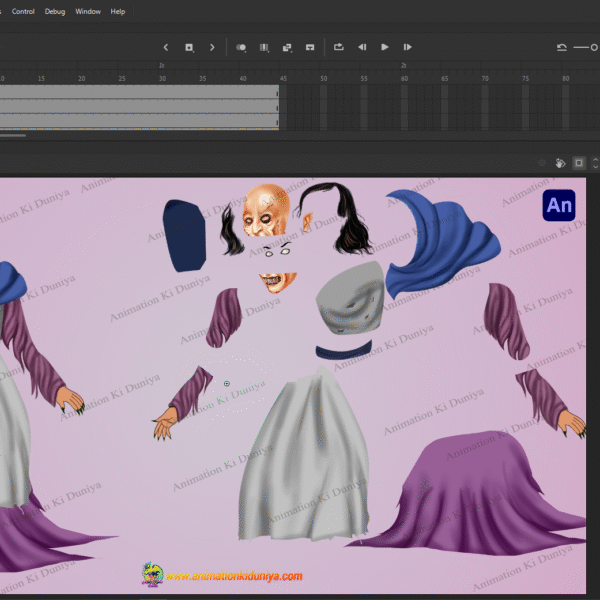The width and height of the screenshot is (600, 600).
Task: Jump to frame 75 on ruler
Action: 525,78
